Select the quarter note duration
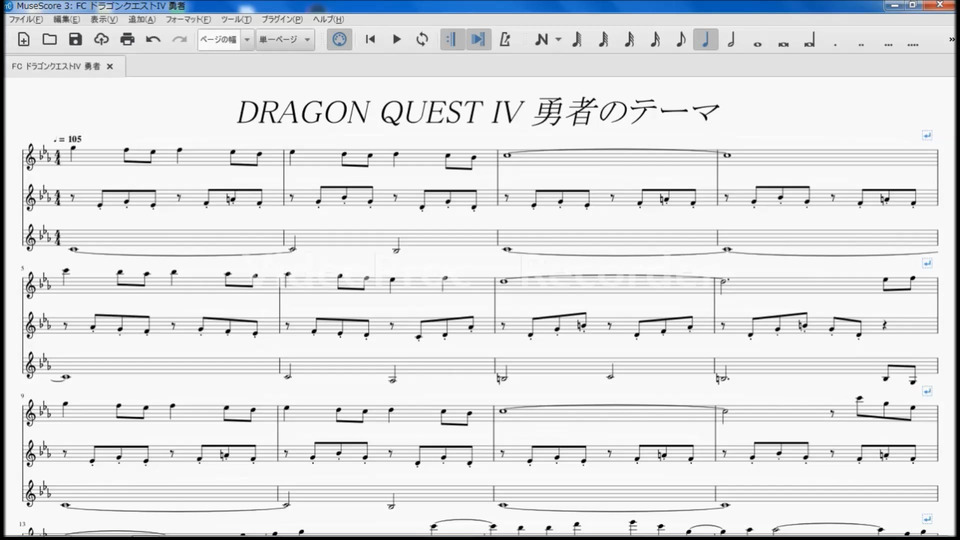Screen dimensions: 960x540 pyautogui.click(x=706, y=40)
